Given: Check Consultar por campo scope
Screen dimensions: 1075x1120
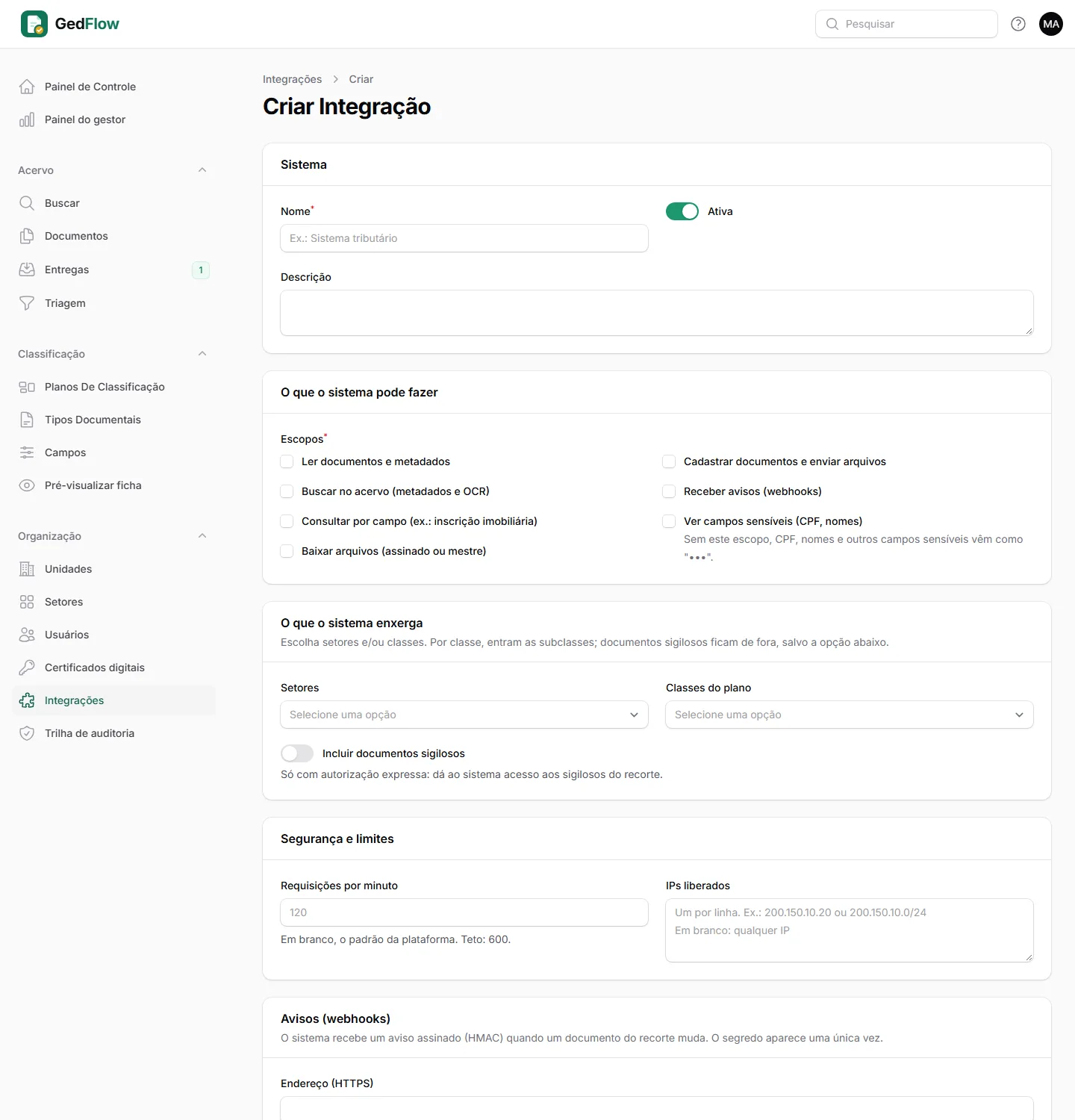Looking at the screenshot, I should (287, 521).
